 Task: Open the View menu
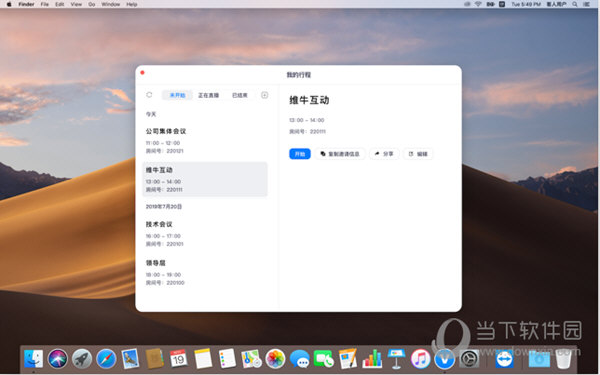click(x=76, y=4)
